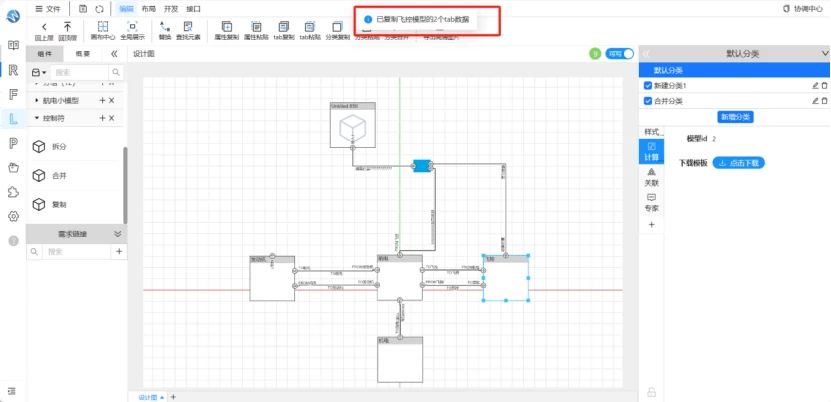Click the bucket icon in the left sidebar
The width and height of the screenshot is (831, 402).
tap(13, 168)
